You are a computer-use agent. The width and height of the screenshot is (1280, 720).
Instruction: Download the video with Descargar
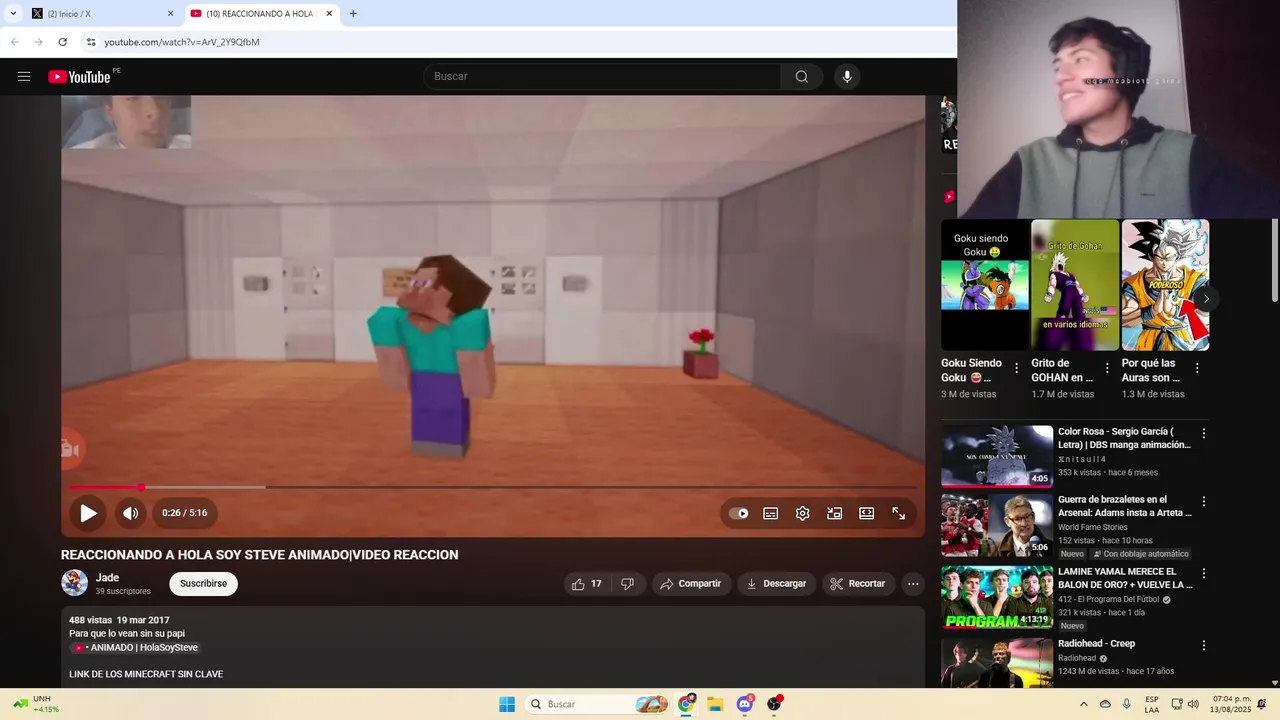[776, 584]
